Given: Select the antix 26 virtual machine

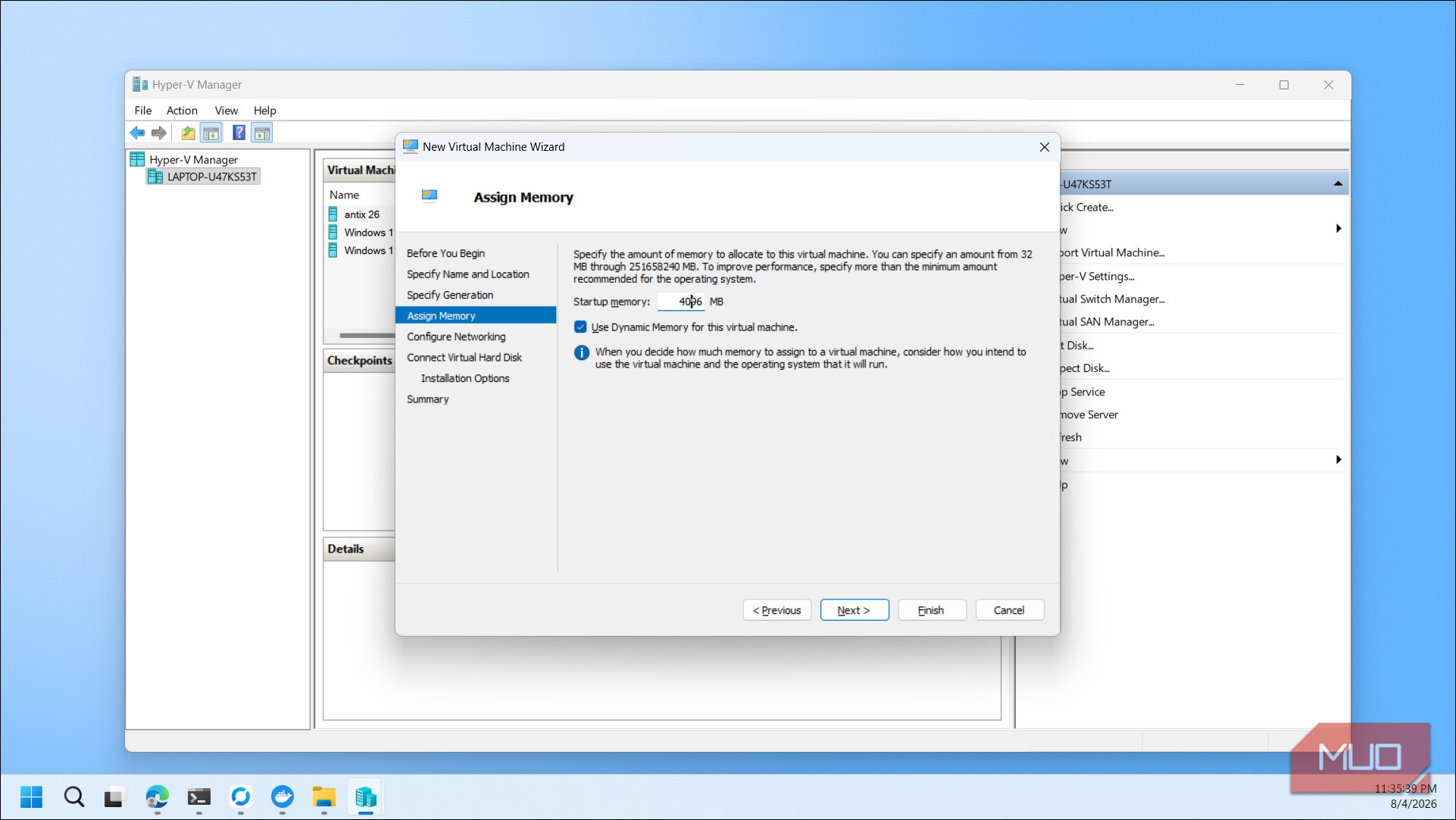Looking at the screenshot, I should tap(361, 214).
